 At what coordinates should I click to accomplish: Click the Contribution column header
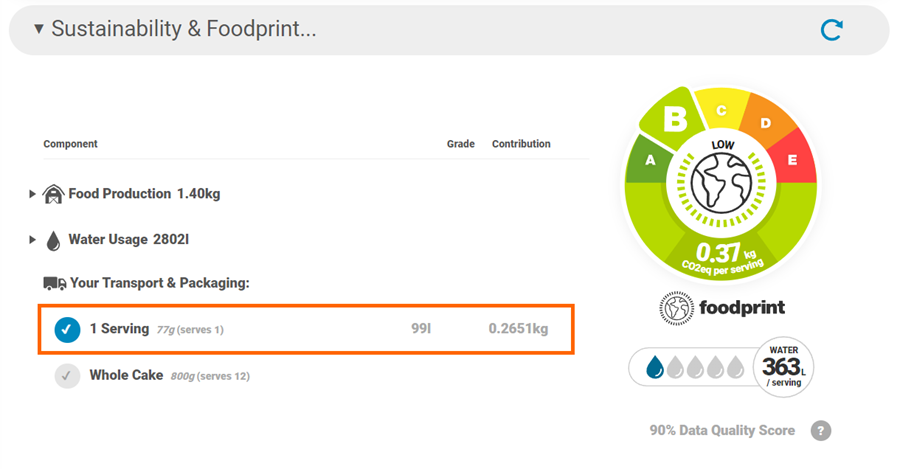pyautogui.click(x=521, y=144)
